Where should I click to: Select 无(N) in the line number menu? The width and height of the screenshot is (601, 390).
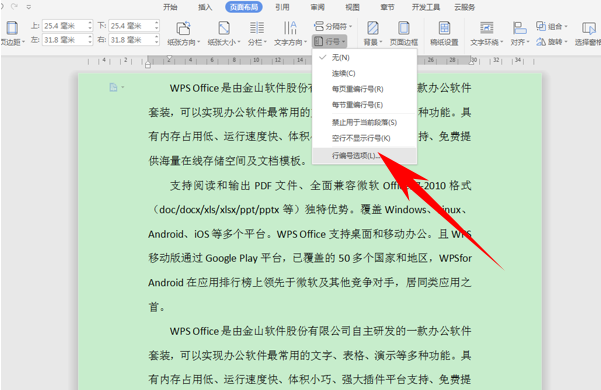tap(365, 57)
